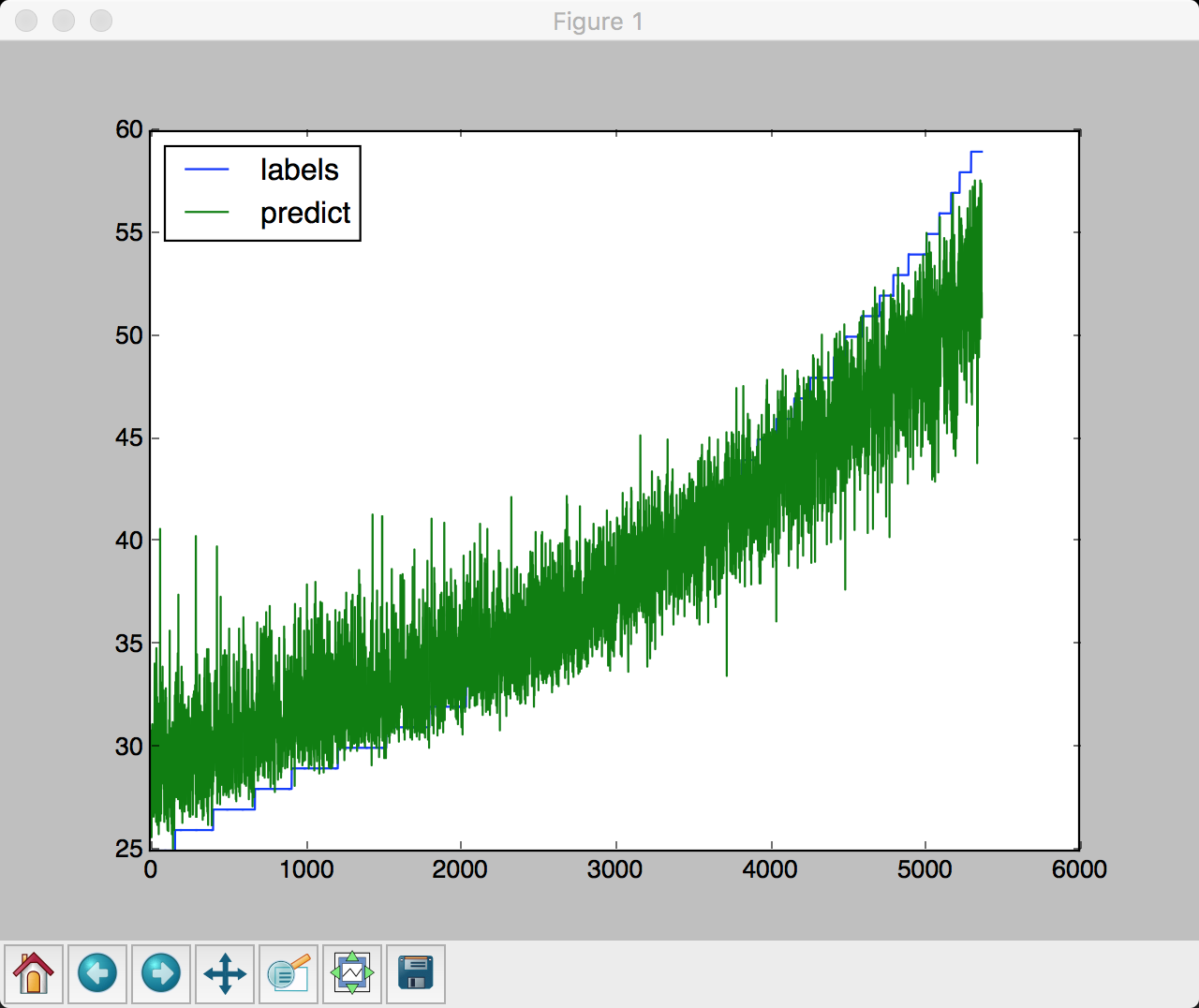Click the Home reset view icon
The width and height of the screenshot is (1199, 1008).
[34, 973]
